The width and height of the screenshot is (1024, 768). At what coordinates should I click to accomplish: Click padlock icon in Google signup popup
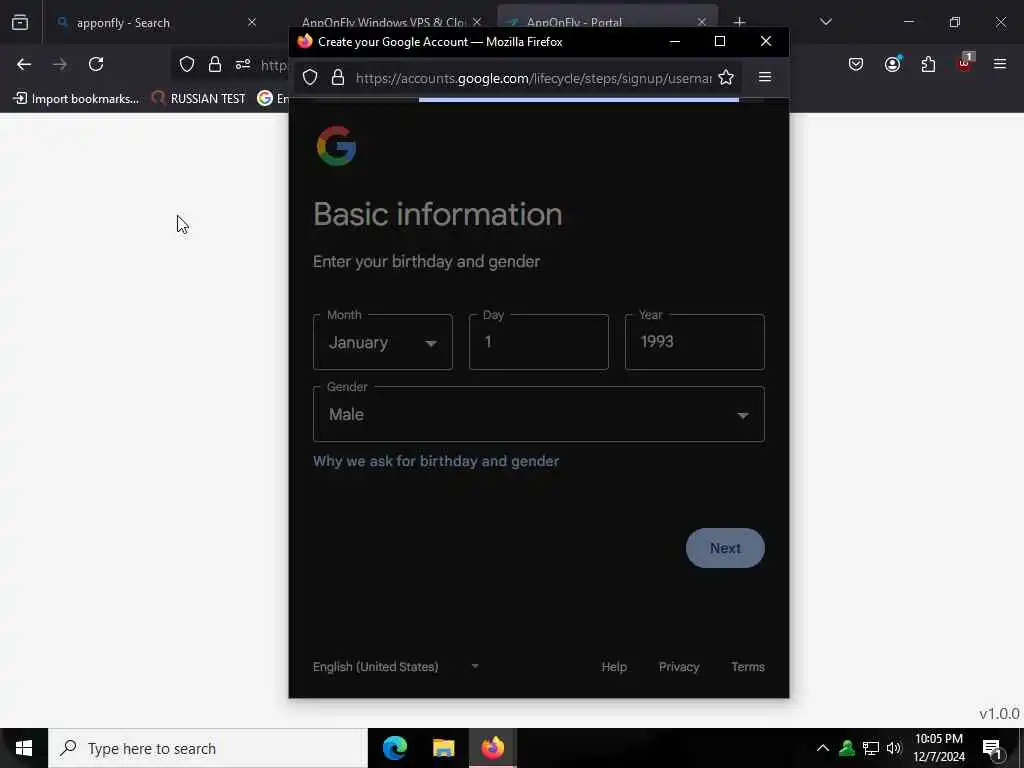click(338, 78)
